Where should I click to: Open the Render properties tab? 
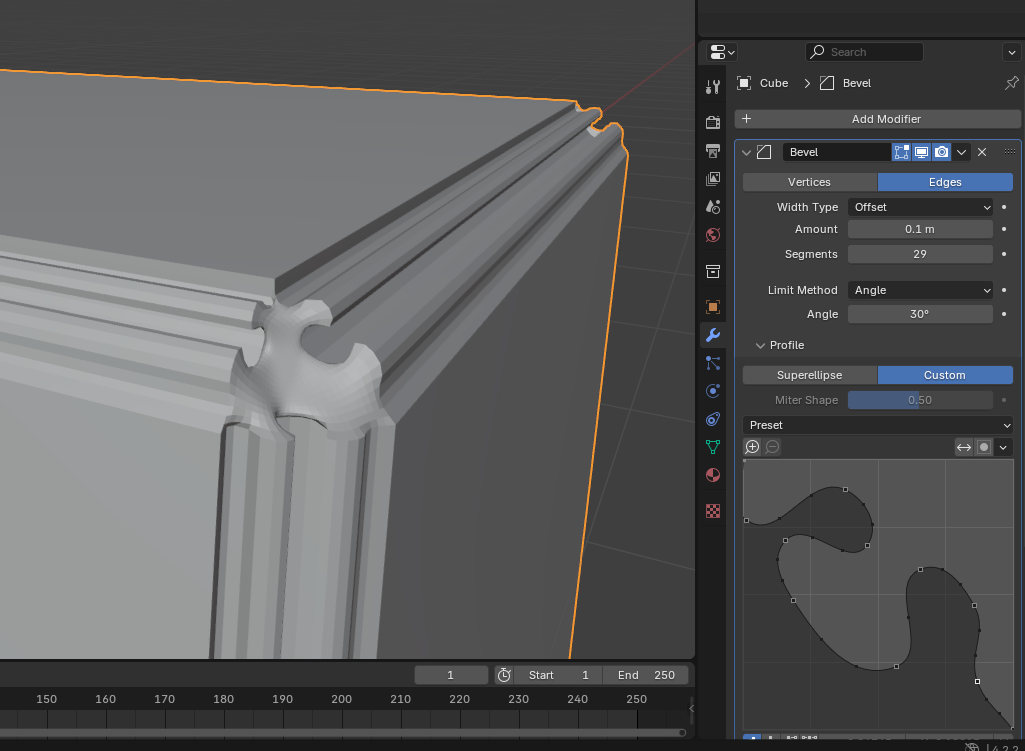pyautogui.click(x=713, y=123)
